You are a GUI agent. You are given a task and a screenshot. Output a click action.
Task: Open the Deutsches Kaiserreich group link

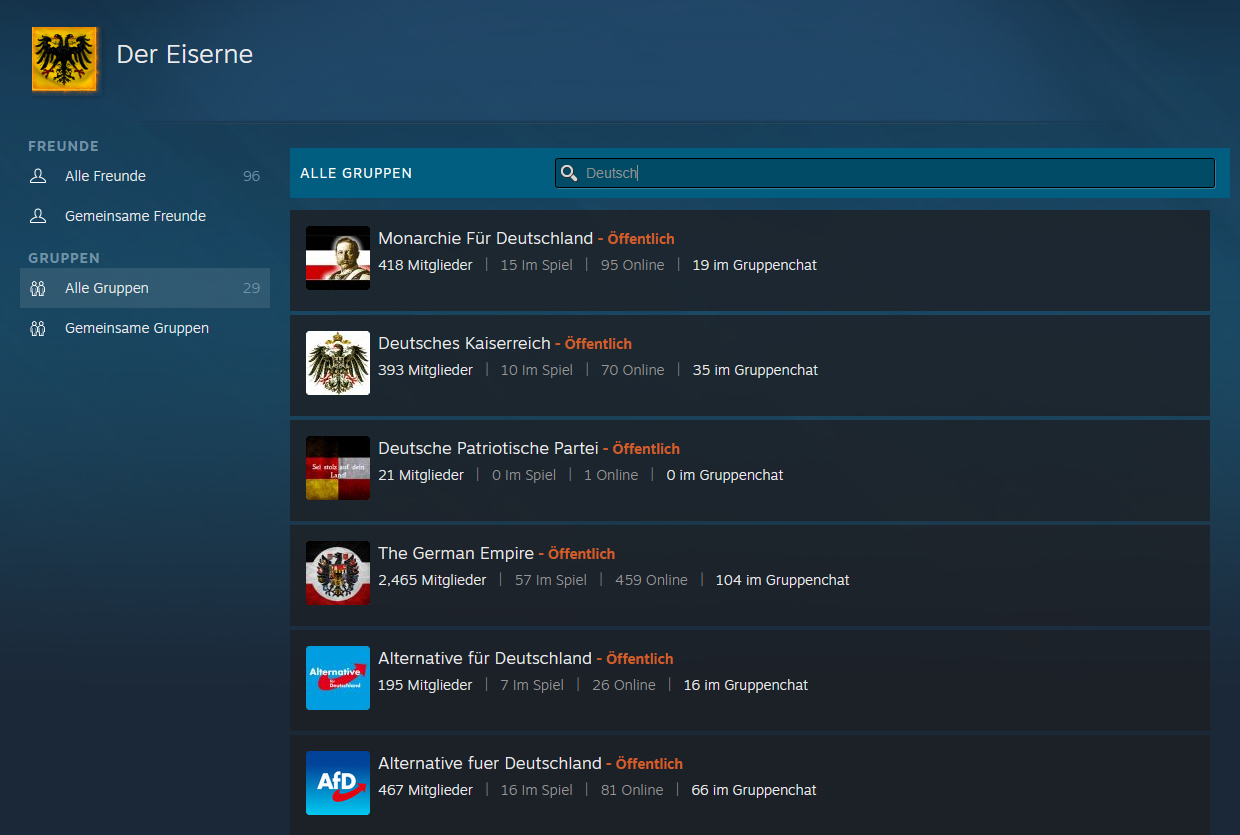coord(464,343)
